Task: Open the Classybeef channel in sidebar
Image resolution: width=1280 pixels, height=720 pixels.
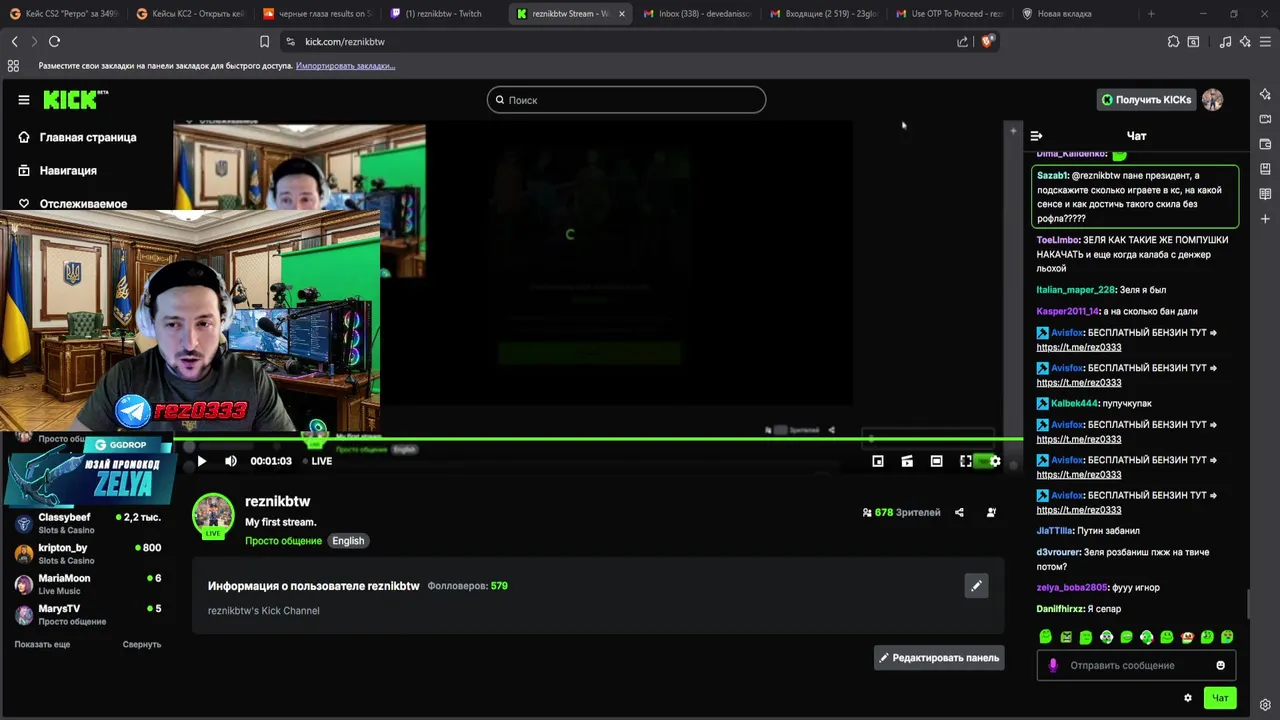Action: pyautogui.click(x=88, y=523)
